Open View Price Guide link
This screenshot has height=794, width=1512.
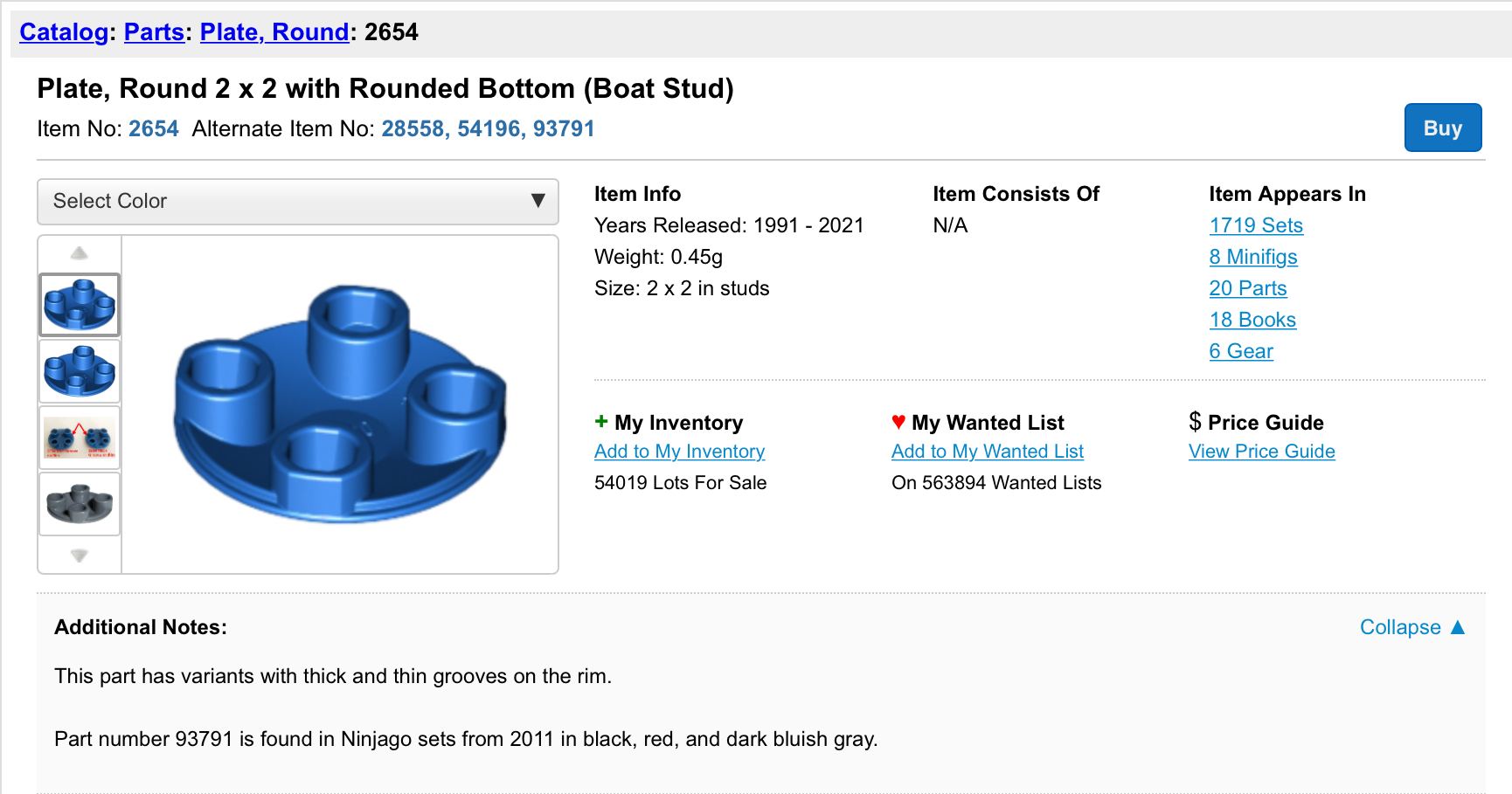pyautogui.click(x=1262, y=452)
